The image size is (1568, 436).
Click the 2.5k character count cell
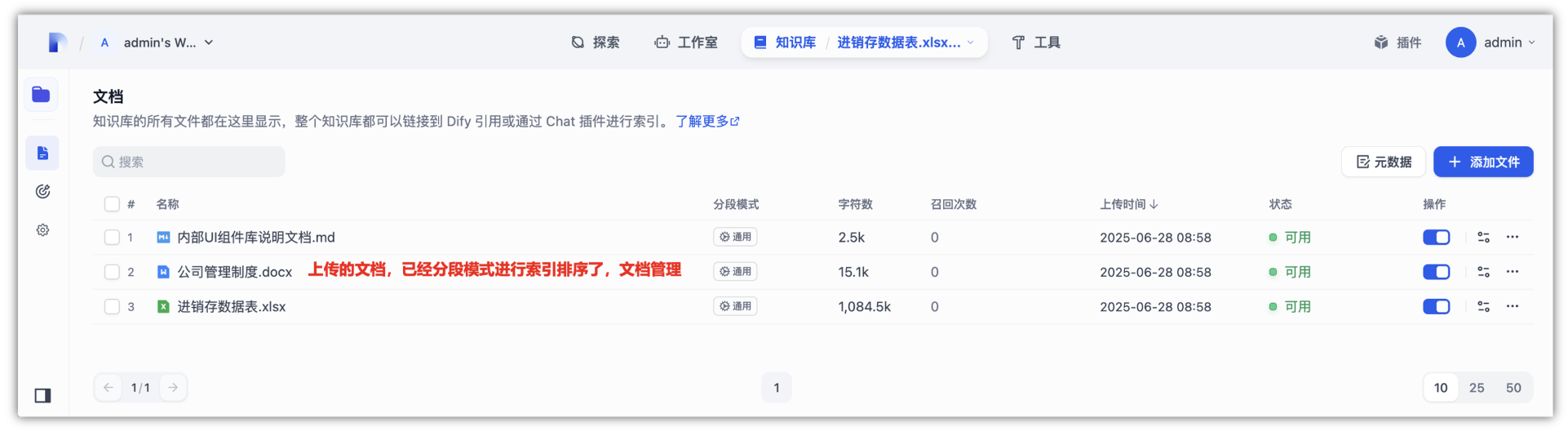click(851, 238)
